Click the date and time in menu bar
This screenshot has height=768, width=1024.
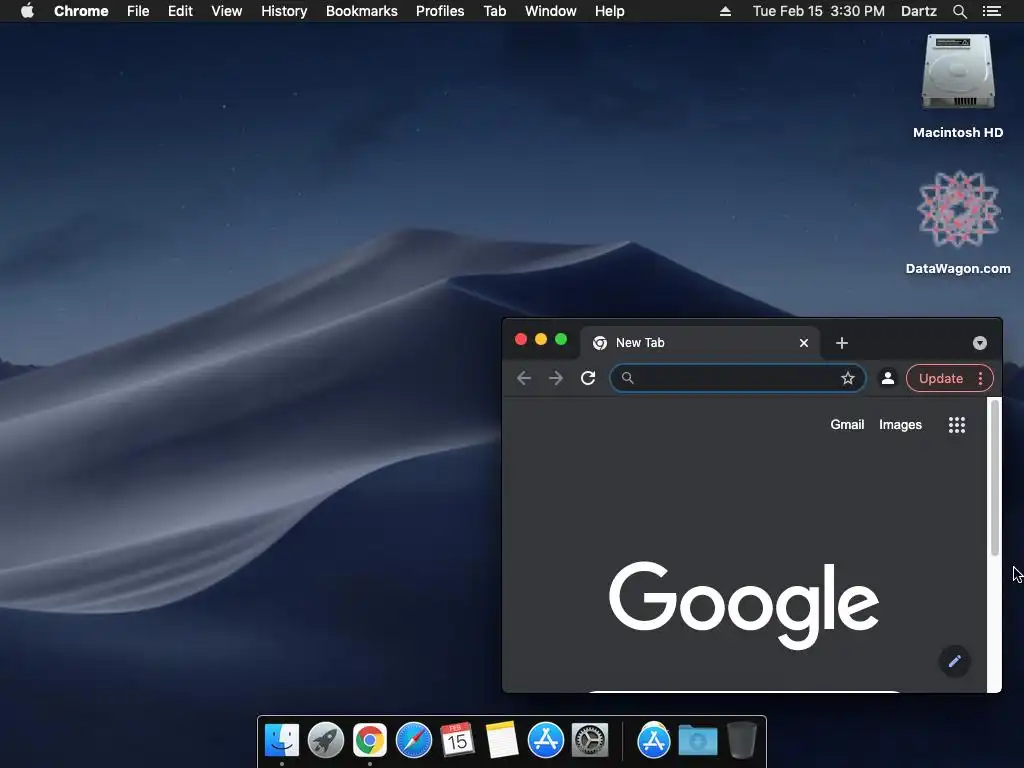pyautogui.click(x=818, y=11)
